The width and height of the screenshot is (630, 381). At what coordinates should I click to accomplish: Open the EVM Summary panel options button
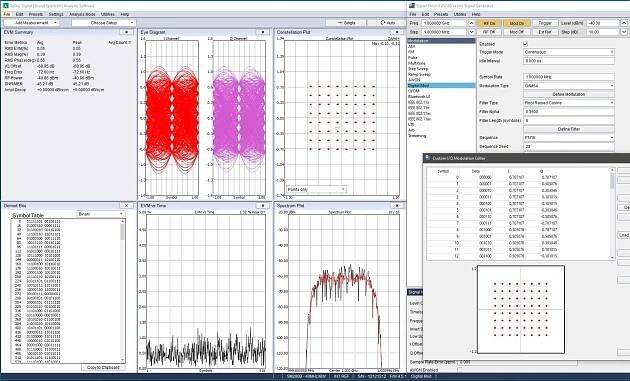click(127, 32)
